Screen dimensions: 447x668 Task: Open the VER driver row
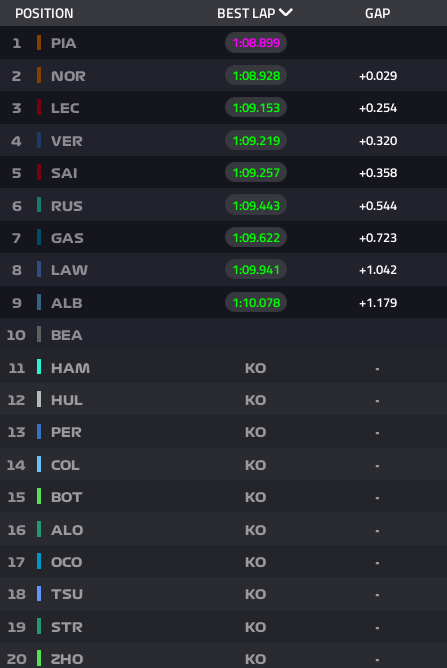[223, 140]
